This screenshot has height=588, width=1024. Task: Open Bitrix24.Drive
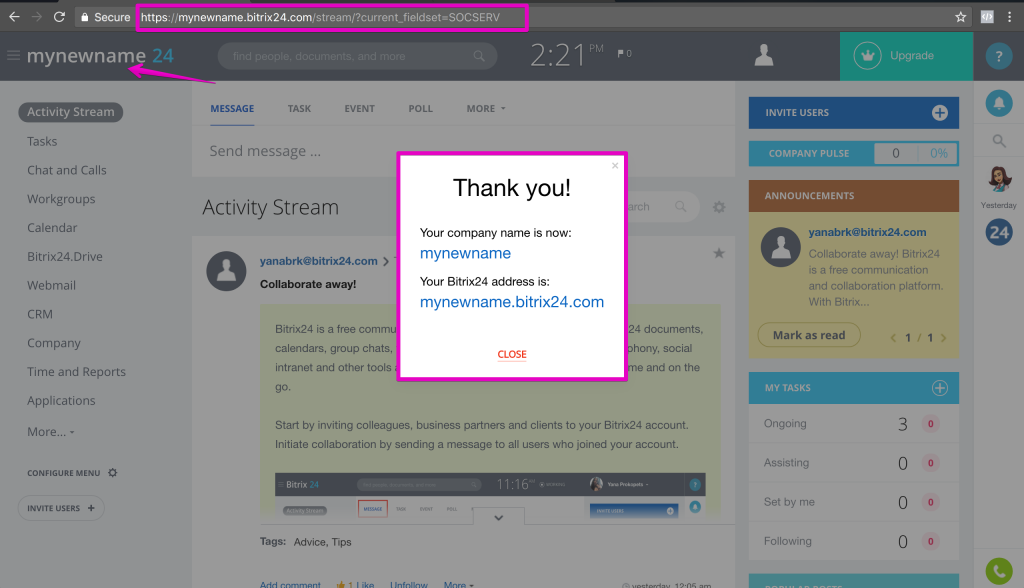click(x=65, y=256)
